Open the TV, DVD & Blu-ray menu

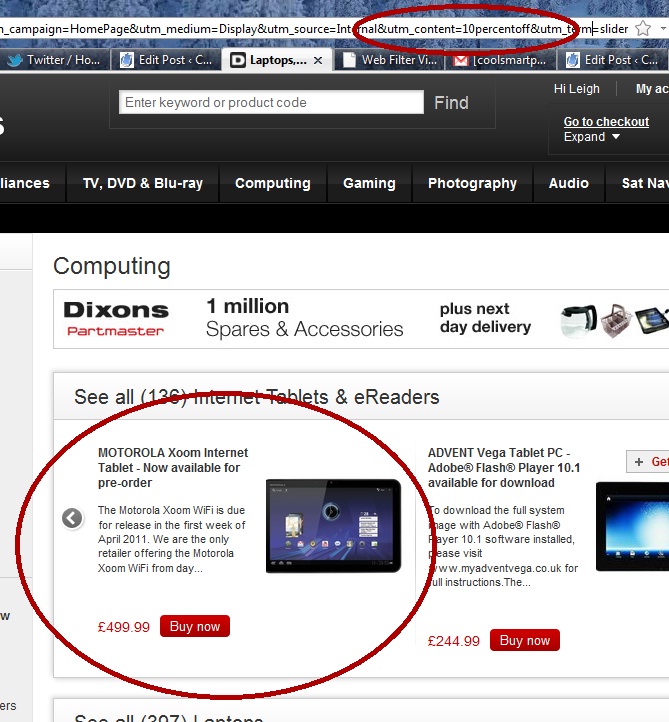click(x=143, y=183)
